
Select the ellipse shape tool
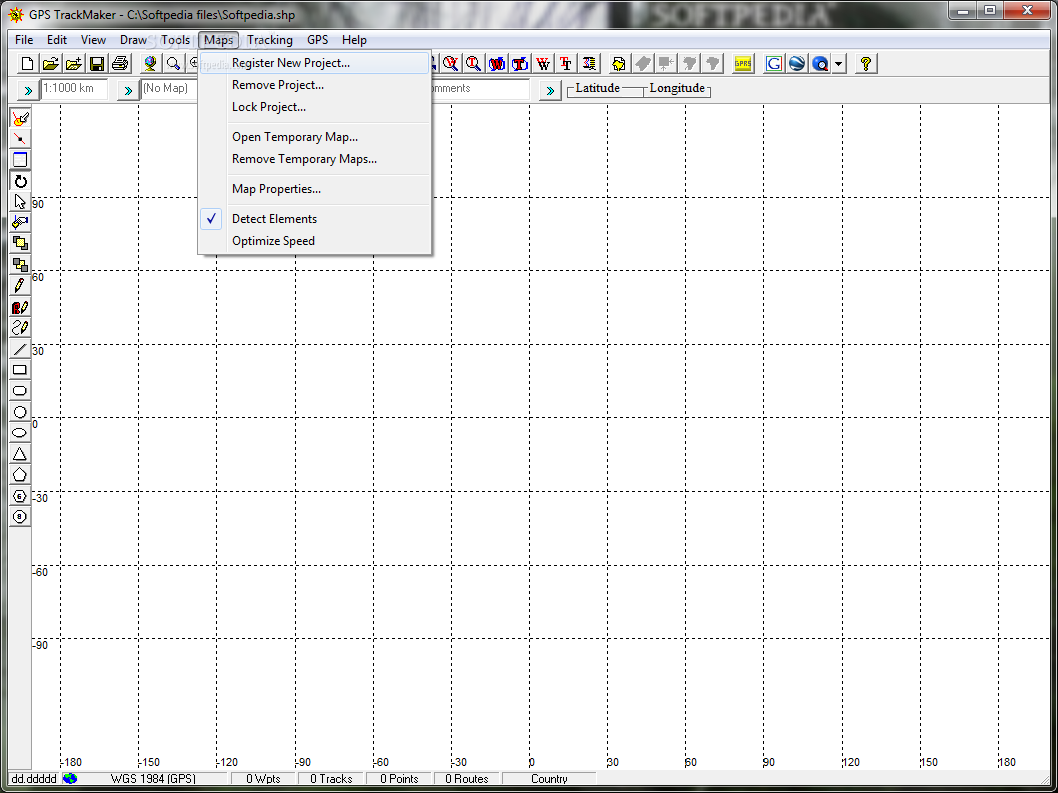point(20,433)
